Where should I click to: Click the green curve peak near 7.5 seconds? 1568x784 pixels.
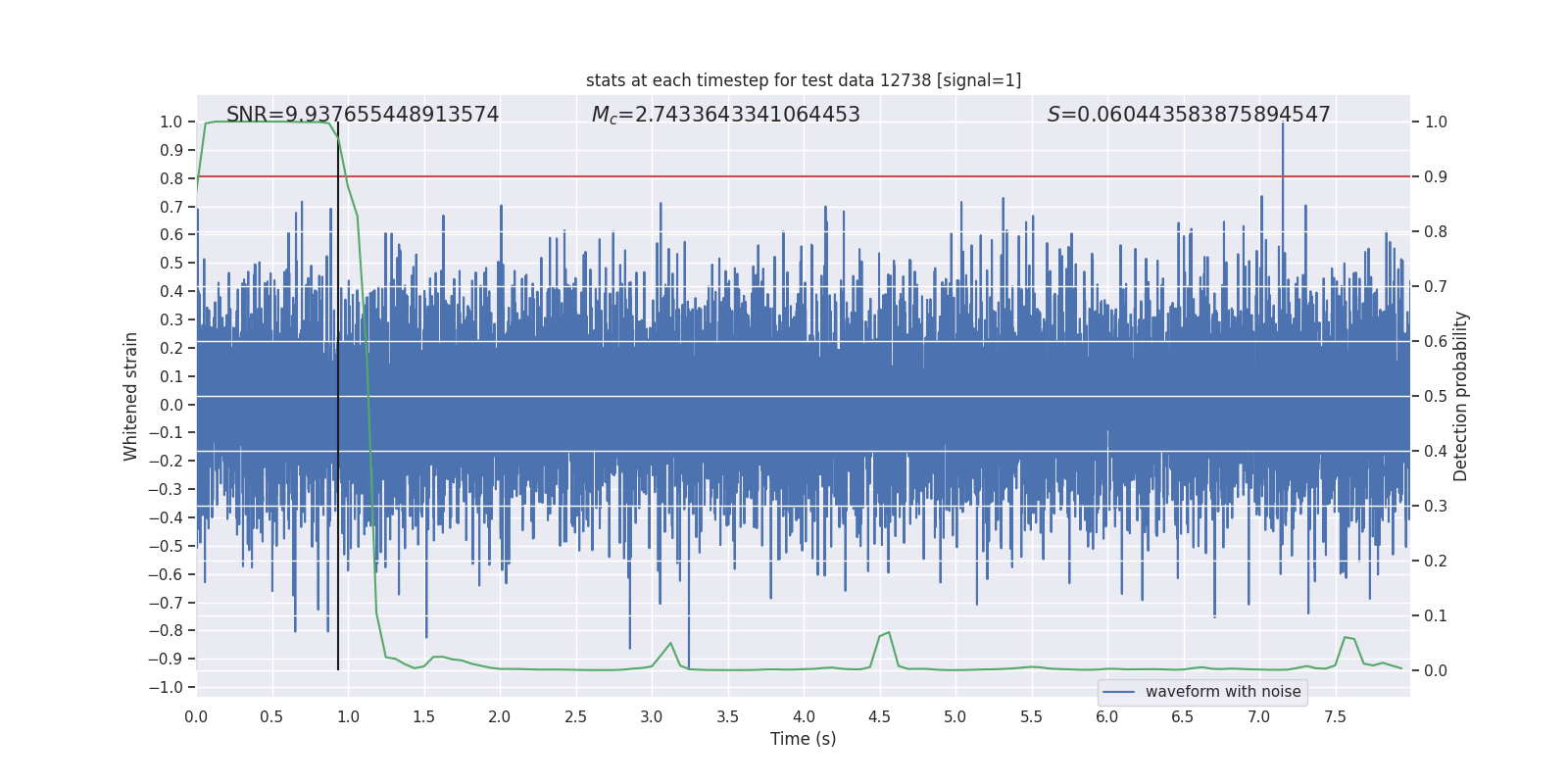click(x=1346, y=638)
